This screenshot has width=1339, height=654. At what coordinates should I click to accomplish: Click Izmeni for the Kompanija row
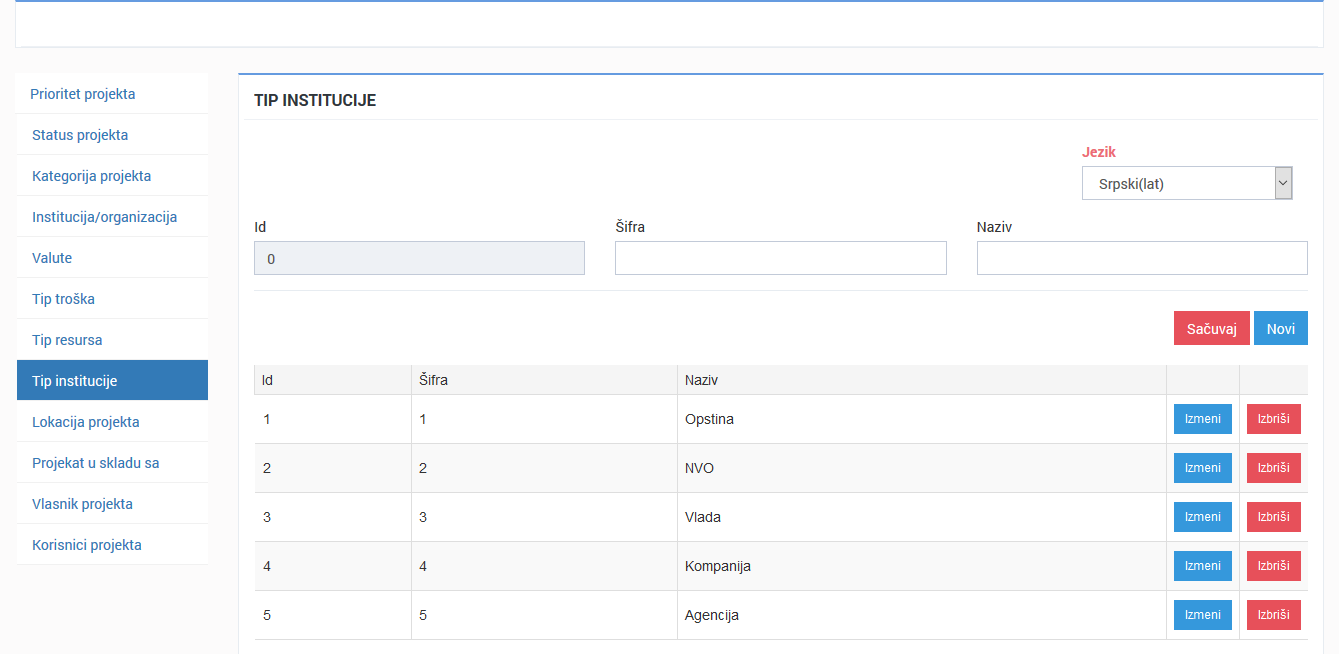click(1202, 566)
